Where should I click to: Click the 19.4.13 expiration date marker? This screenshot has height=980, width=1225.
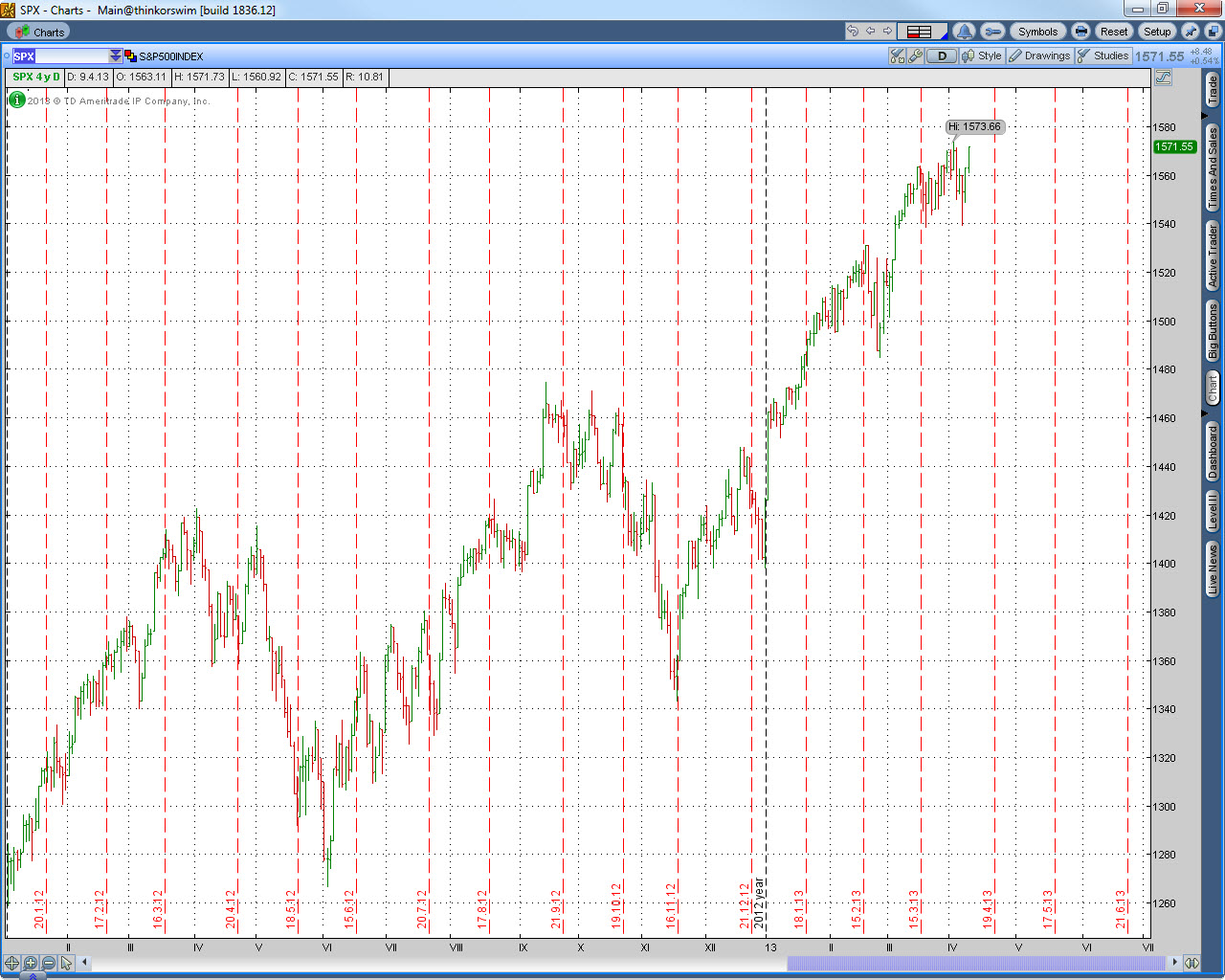[987, 909]
